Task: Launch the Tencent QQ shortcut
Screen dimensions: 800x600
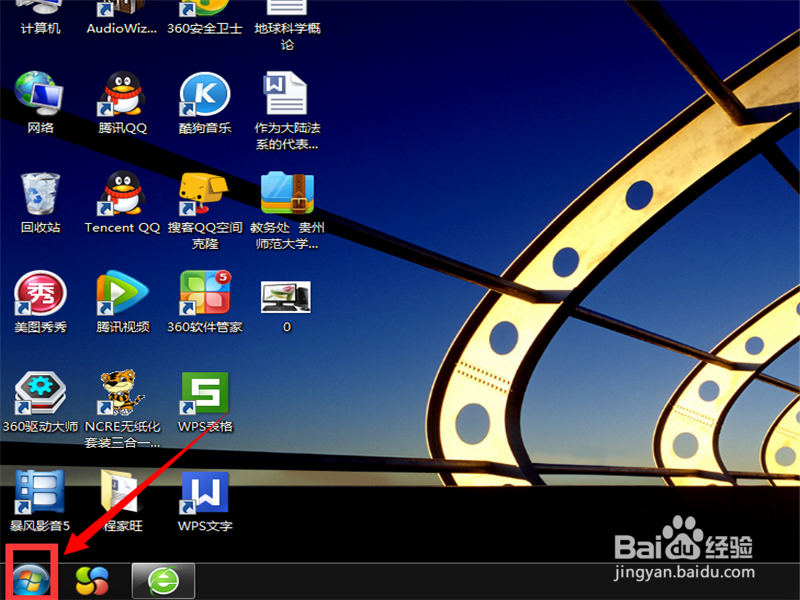Action: tap(122, 202)
